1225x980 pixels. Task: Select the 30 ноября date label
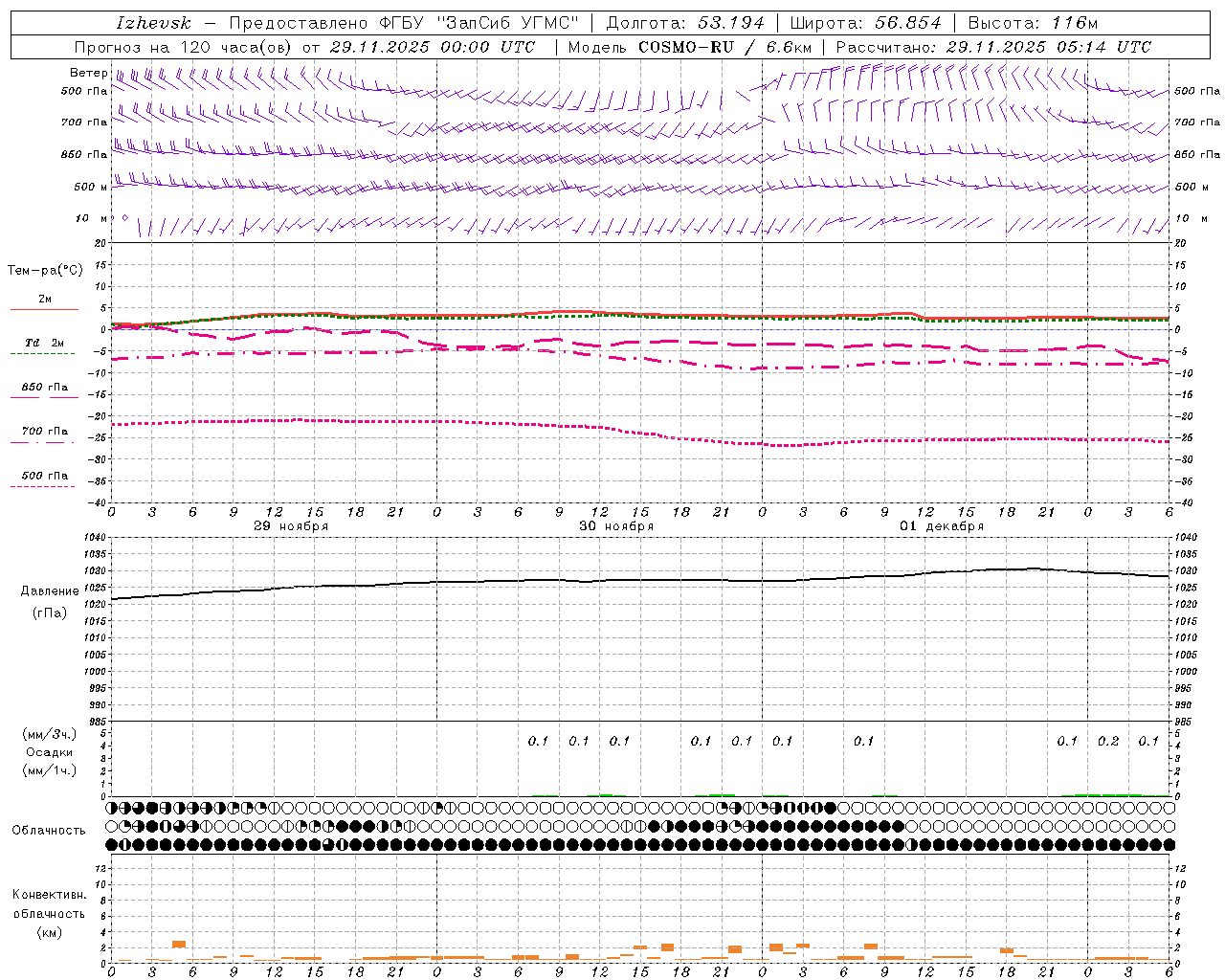(x=616, y=526)
